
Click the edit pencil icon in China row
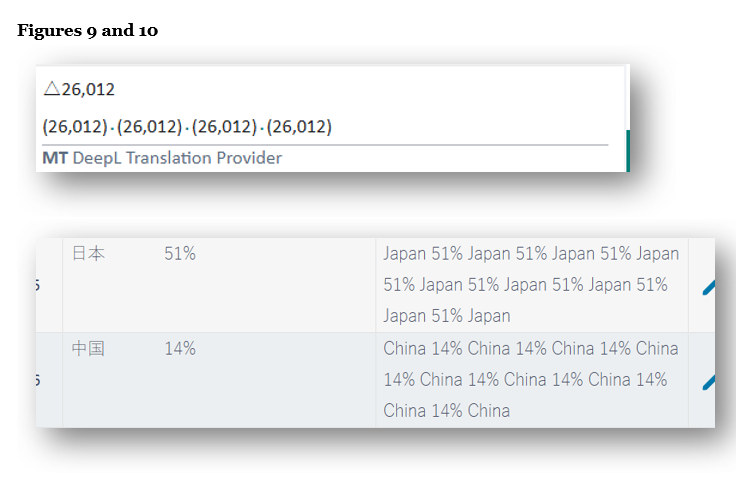coord(709,381)
